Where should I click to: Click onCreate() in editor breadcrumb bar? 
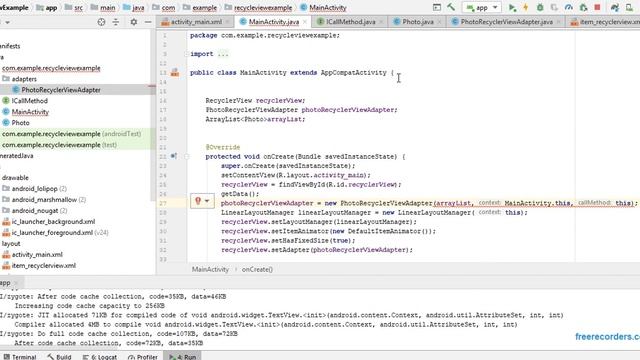(x=257, y=269)
